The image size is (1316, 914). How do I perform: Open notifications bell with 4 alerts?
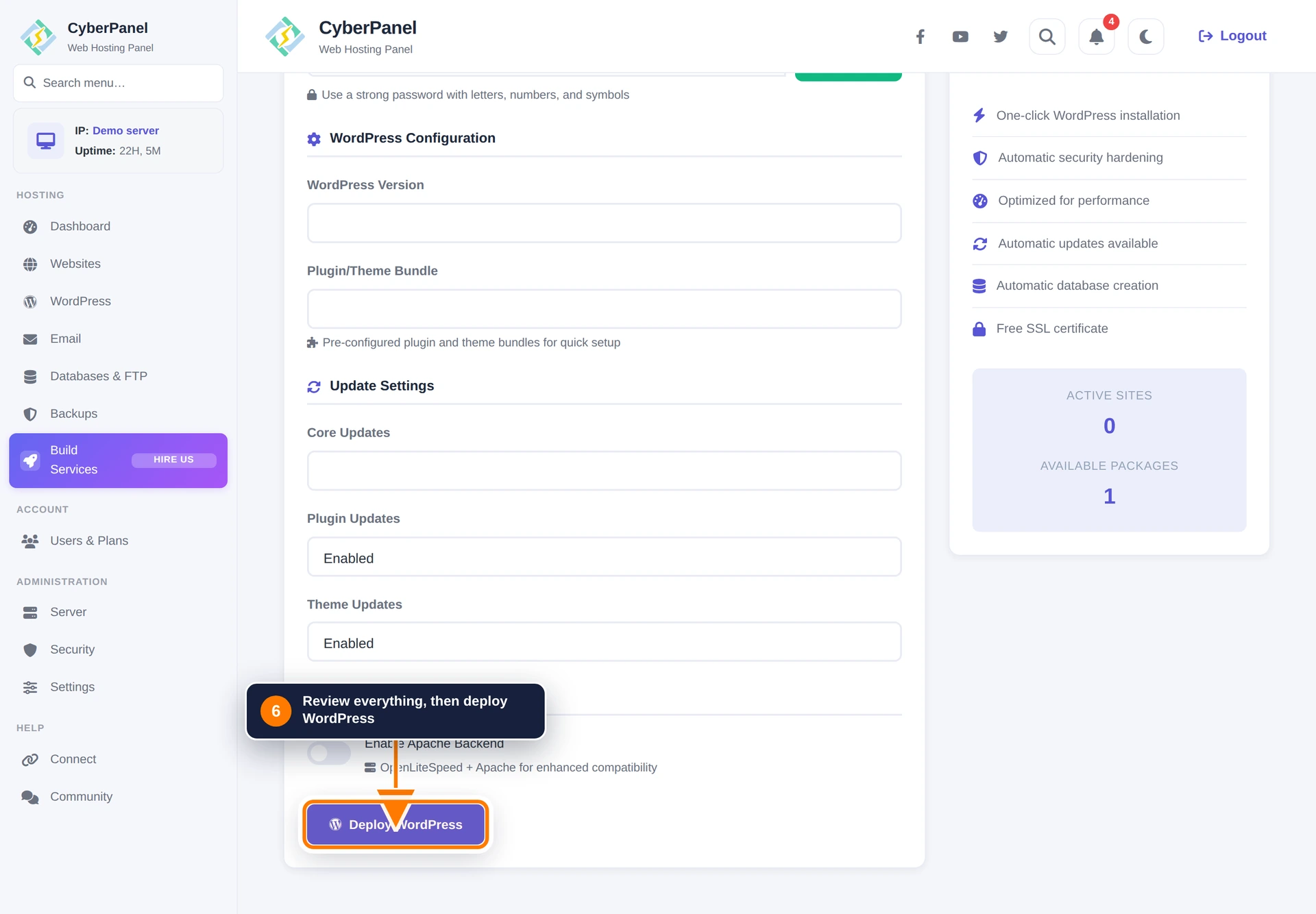[x=1096, y=36]
